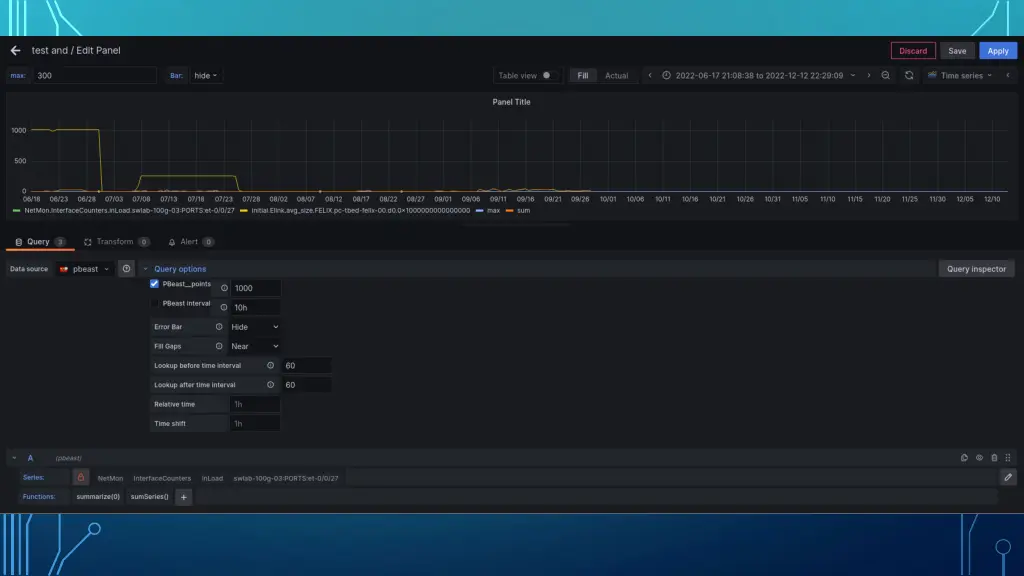
Task: Toggle Initial.Elink series visibility in legend
Action: click(x=360, y=211)
